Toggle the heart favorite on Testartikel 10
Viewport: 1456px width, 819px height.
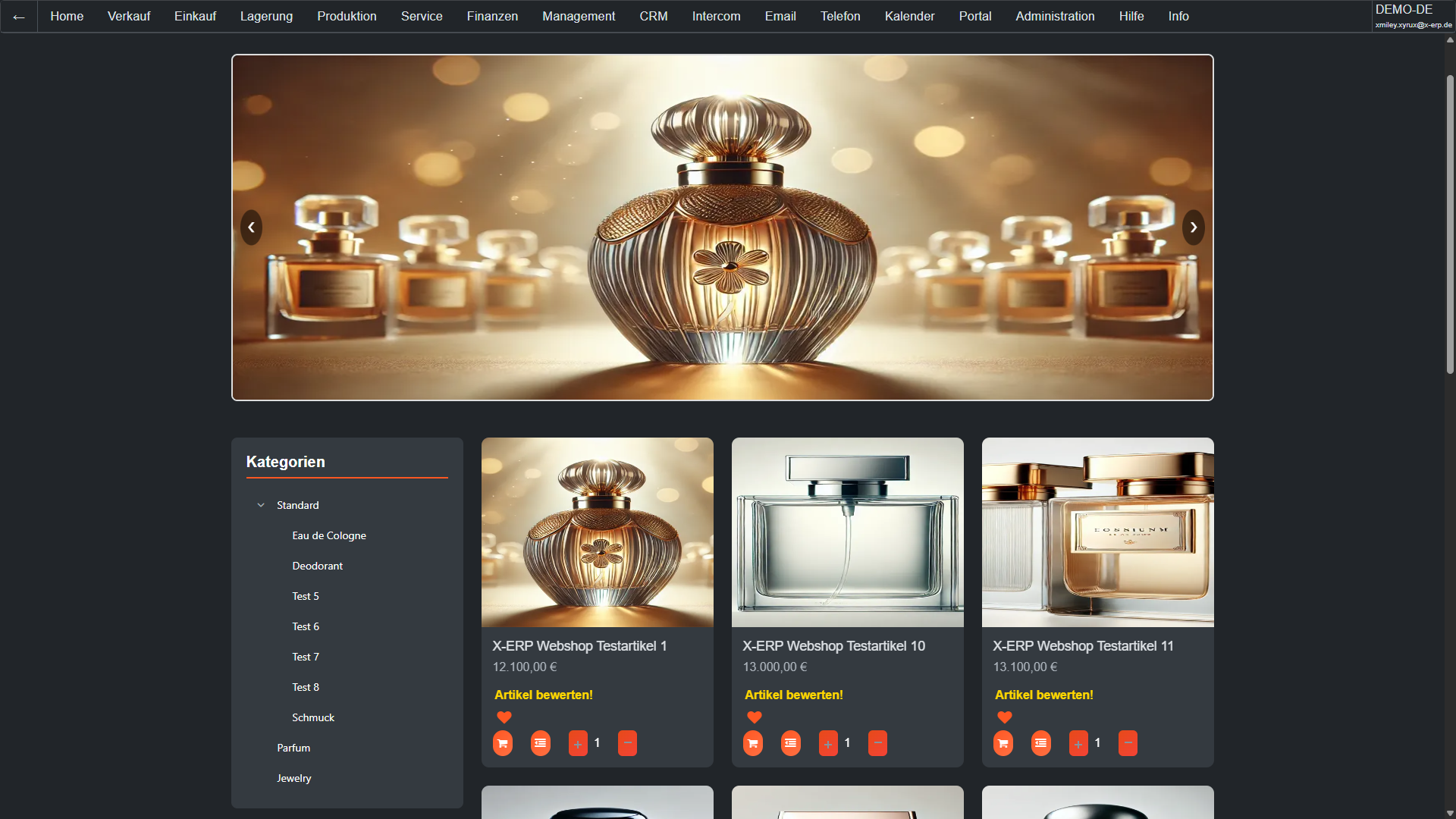[754, 717]
